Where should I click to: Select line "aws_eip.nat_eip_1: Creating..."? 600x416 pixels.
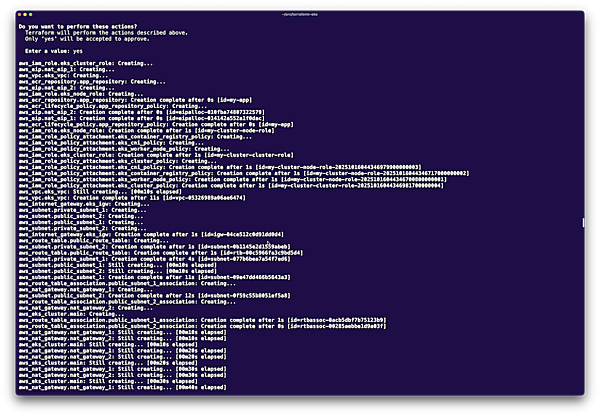point(67,70)
